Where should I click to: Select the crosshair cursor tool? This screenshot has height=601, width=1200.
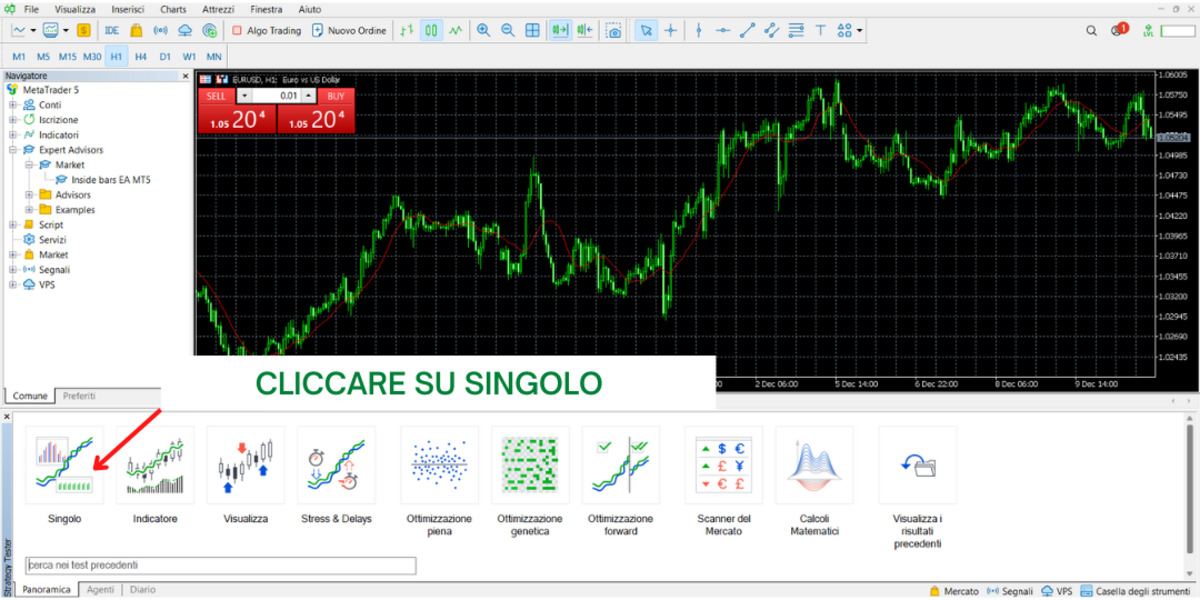pos(670,30)
